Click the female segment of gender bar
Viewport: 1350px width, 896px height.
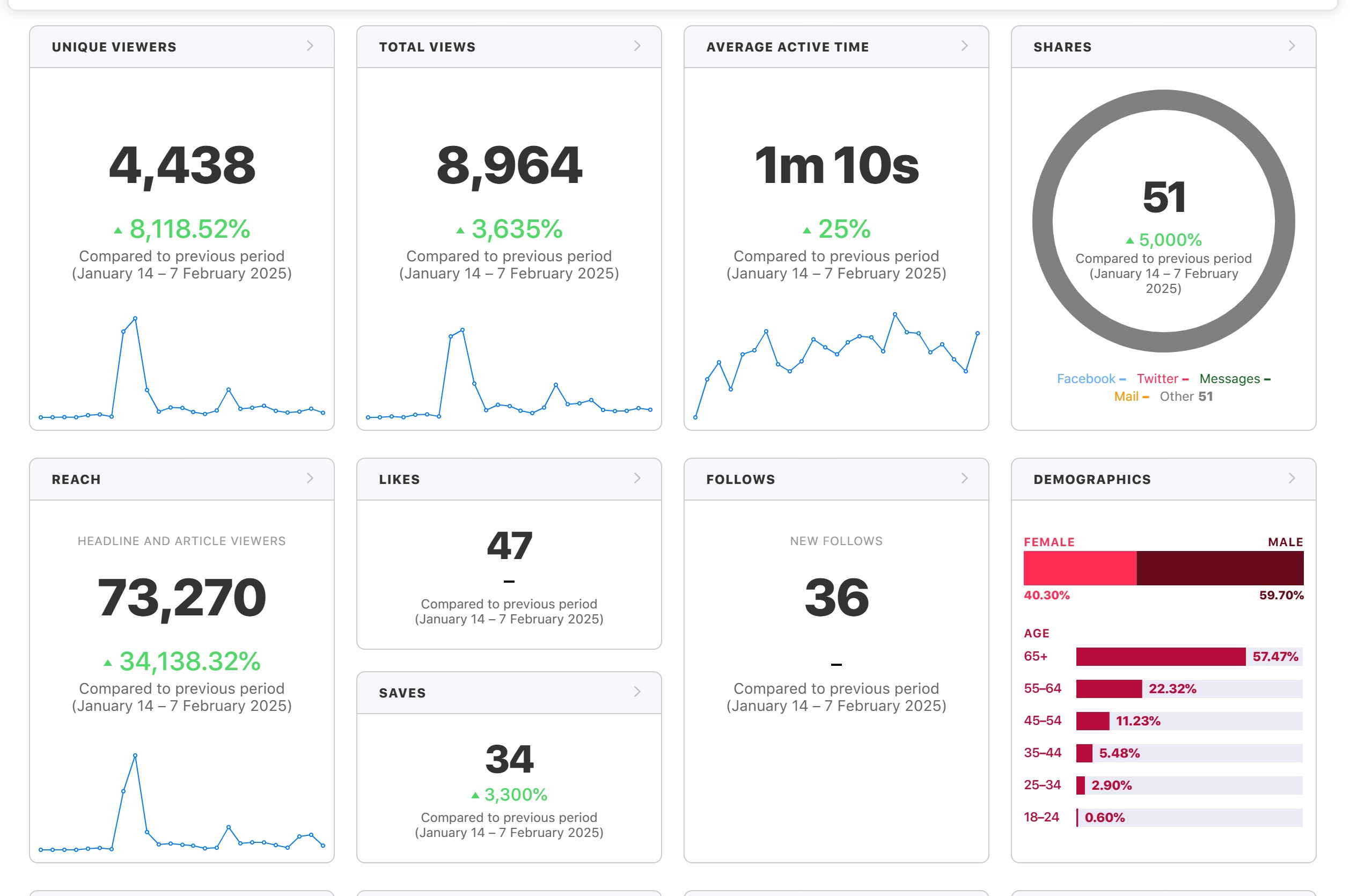click(1080, 568)
